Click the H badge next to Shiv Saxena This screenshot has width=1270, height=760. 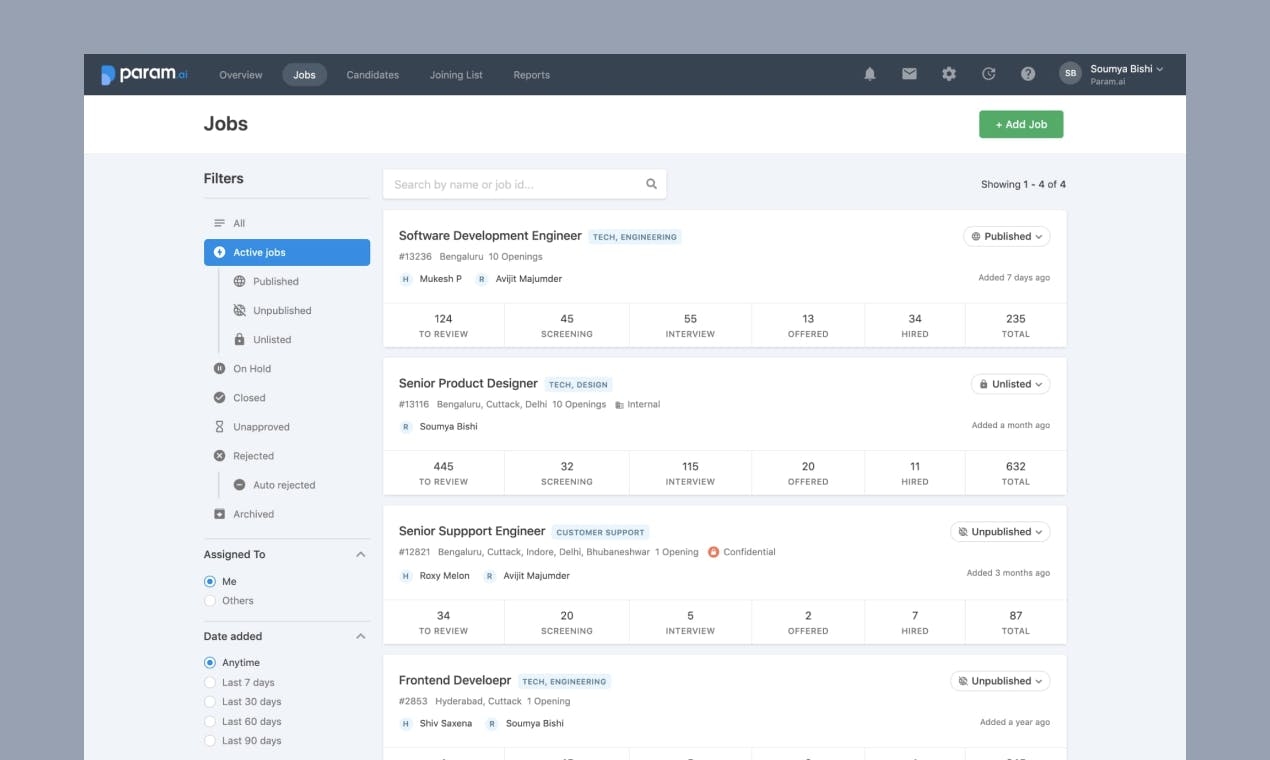click(405, 724)
